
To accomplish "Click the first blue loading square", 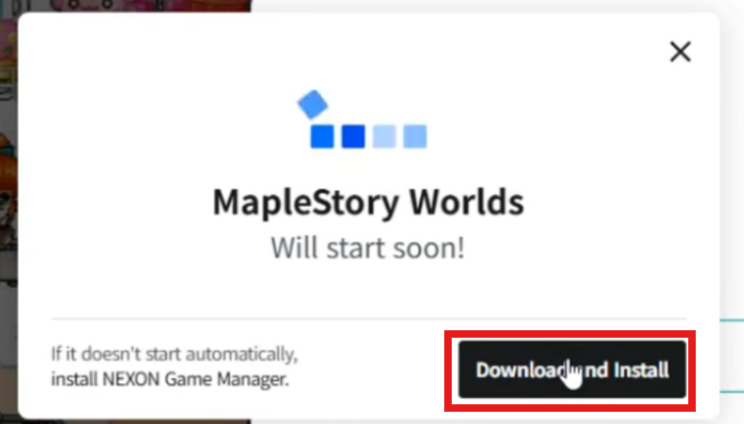I will (322, 137).
